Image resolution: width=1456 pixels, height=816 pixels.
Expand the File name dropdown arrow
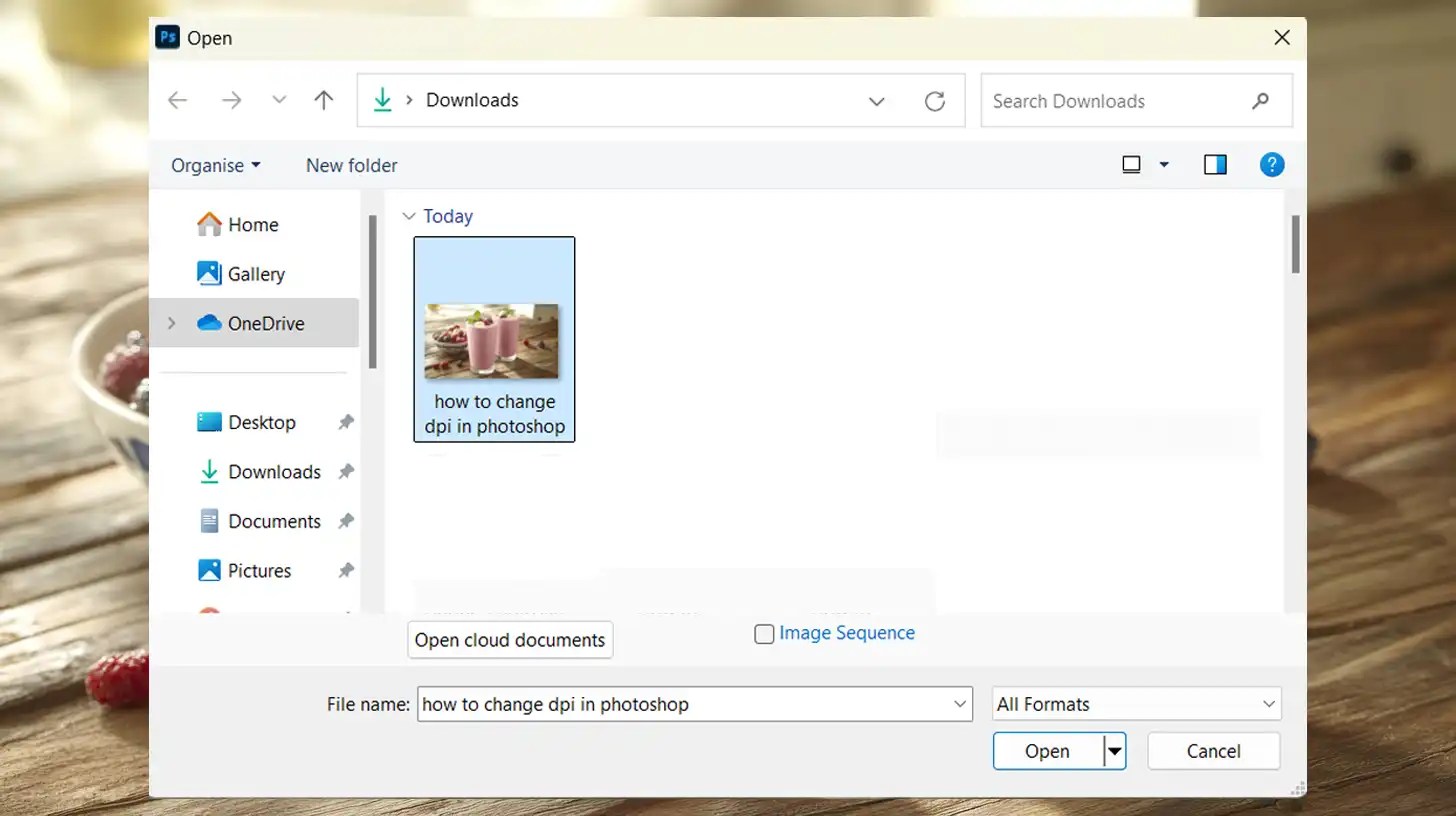pyautogui.click(x=962, y=704)
